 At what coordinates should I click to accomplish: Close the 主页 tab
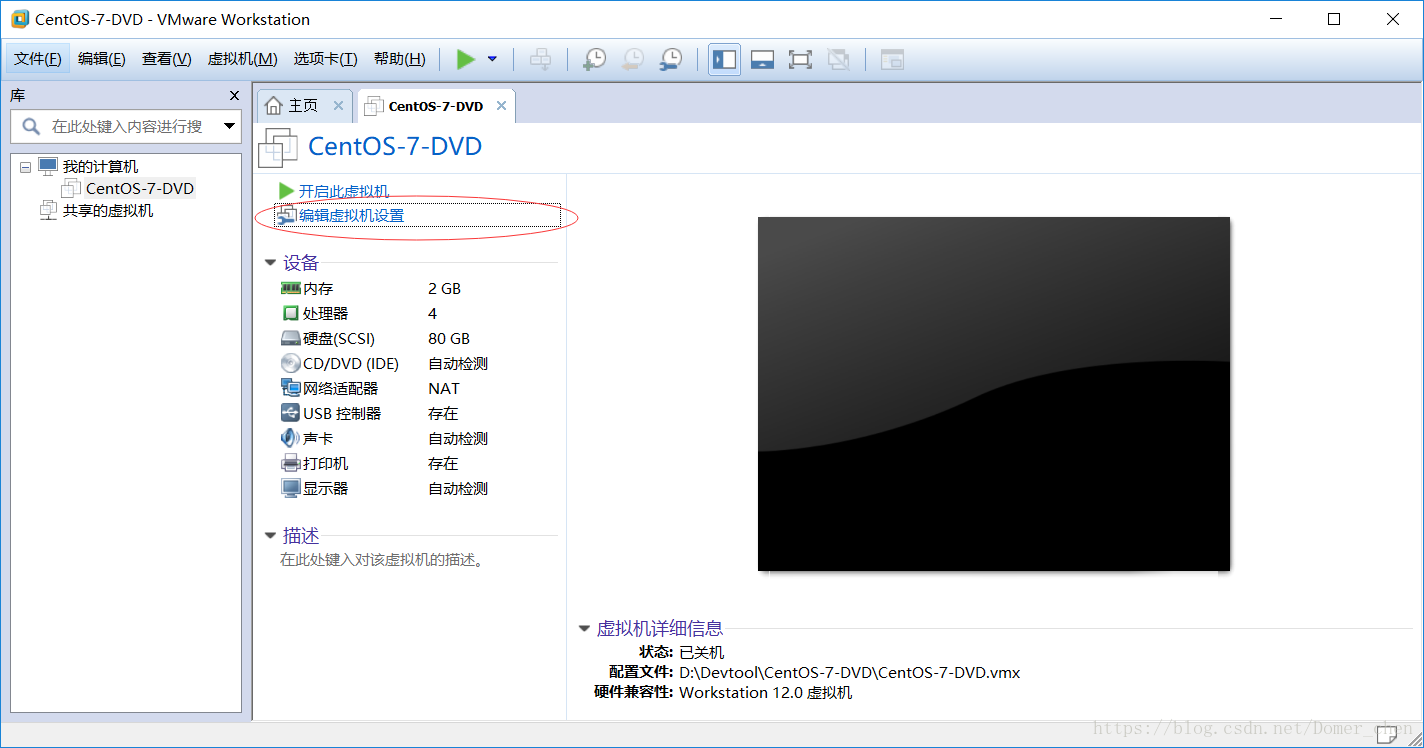tap(338, 106)
